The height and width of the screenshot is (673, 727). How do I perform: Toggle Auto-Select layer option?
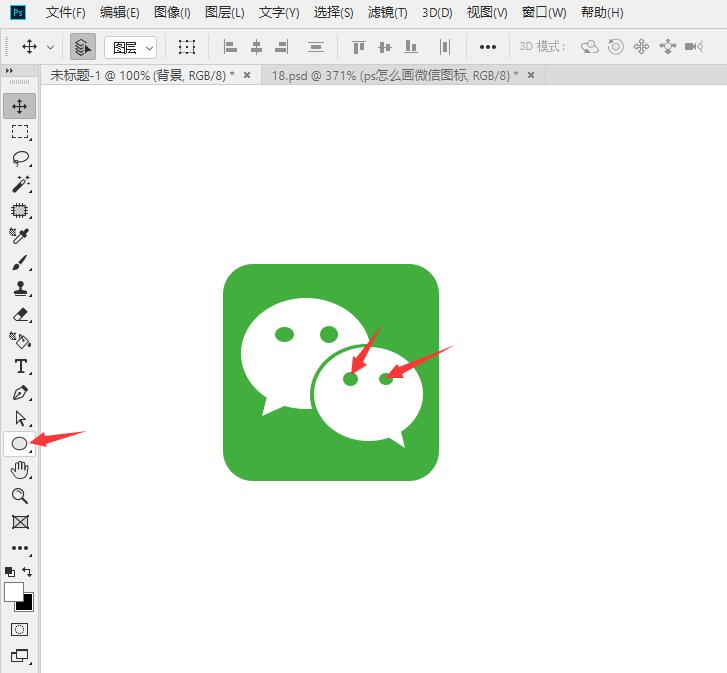pos(83,47)
